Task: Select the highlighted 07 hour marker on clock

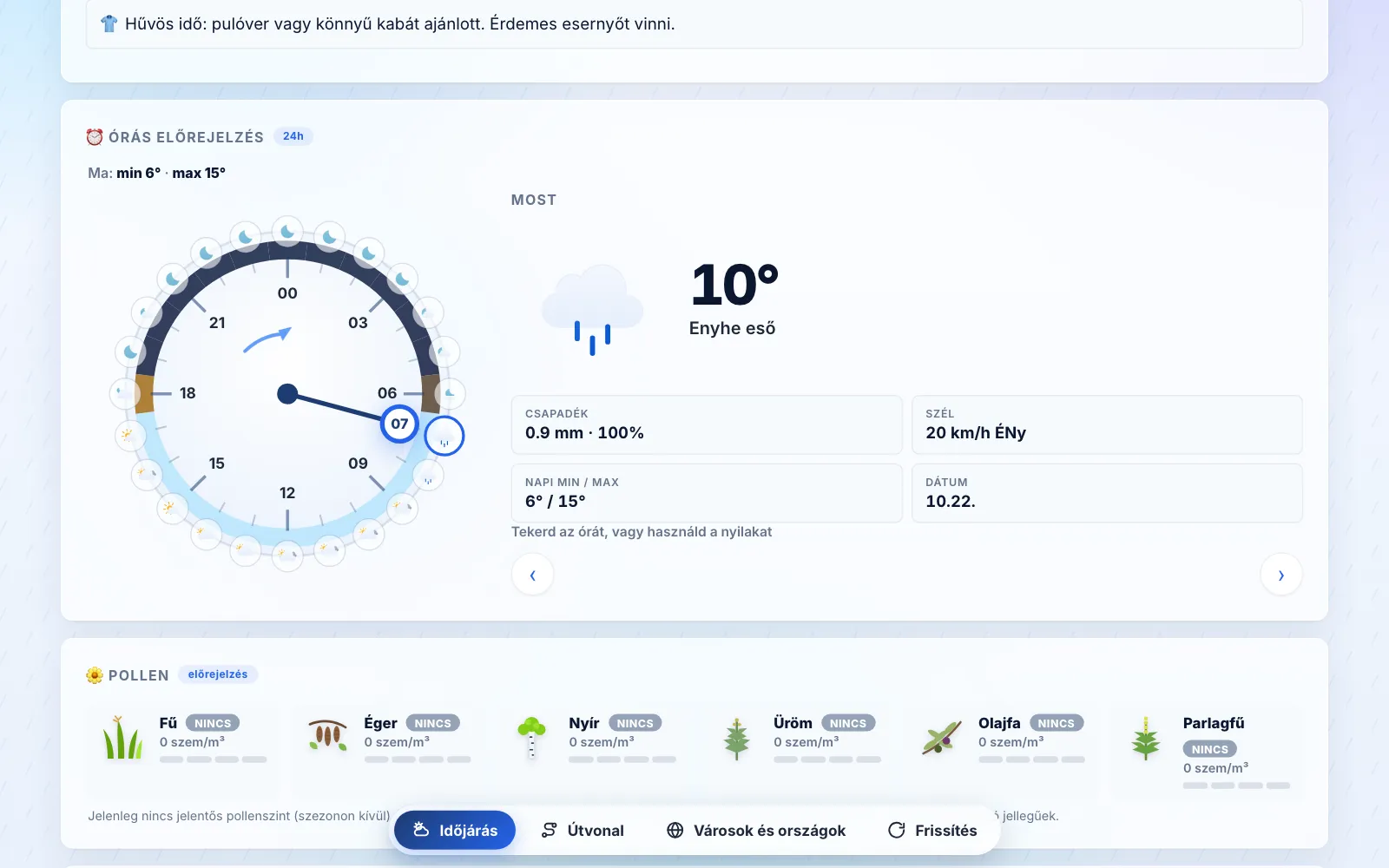Action: tap(399, 424)
